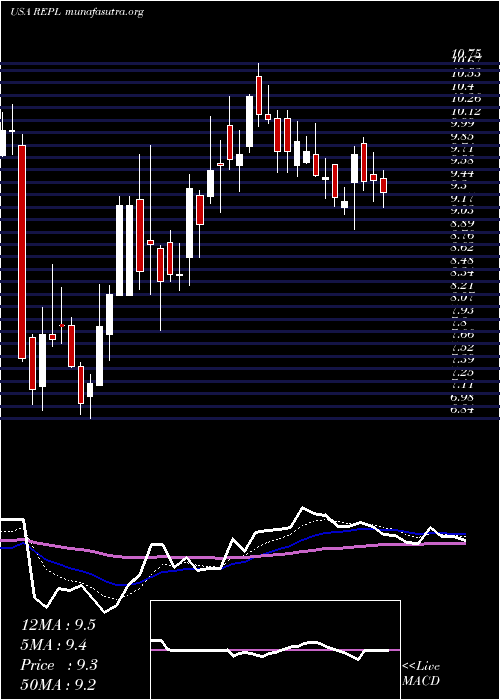Click the 10.75 top price label
Image resolution: width=500 pixels, height=700 pixels.
[467, 53]
